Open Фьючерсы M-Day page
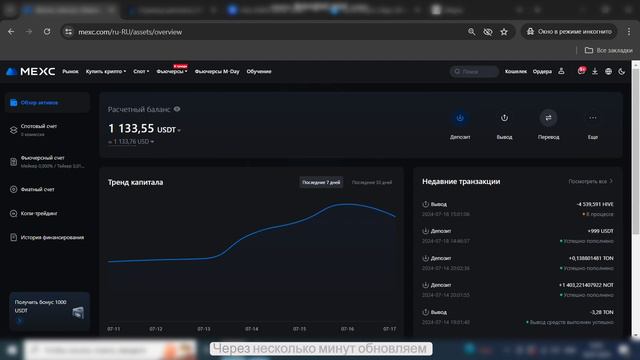The width and height of the screenshot is (640, 360). 217,71
